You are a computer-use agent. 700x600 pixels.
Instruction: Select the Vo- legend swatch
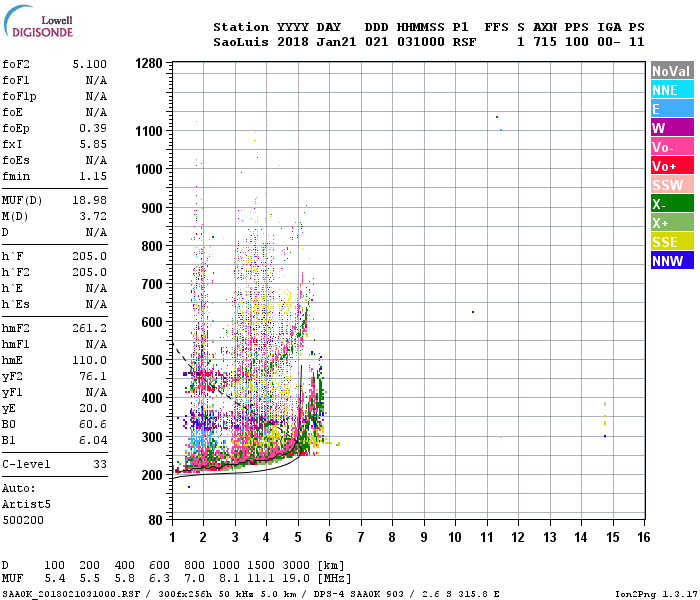[x=672, y=147]
